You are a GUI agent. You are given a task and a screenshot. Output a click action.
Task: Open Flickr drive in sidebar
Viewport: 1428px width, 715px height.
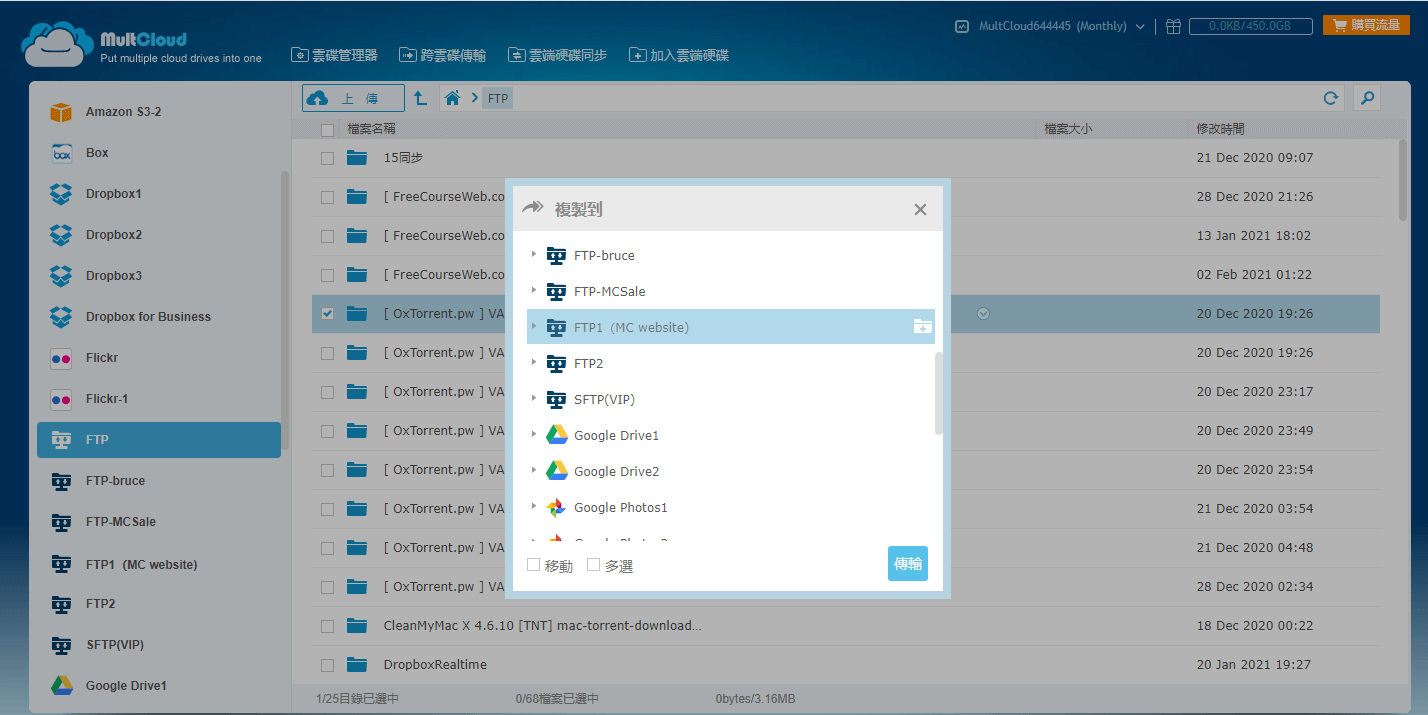pos(159,358)
